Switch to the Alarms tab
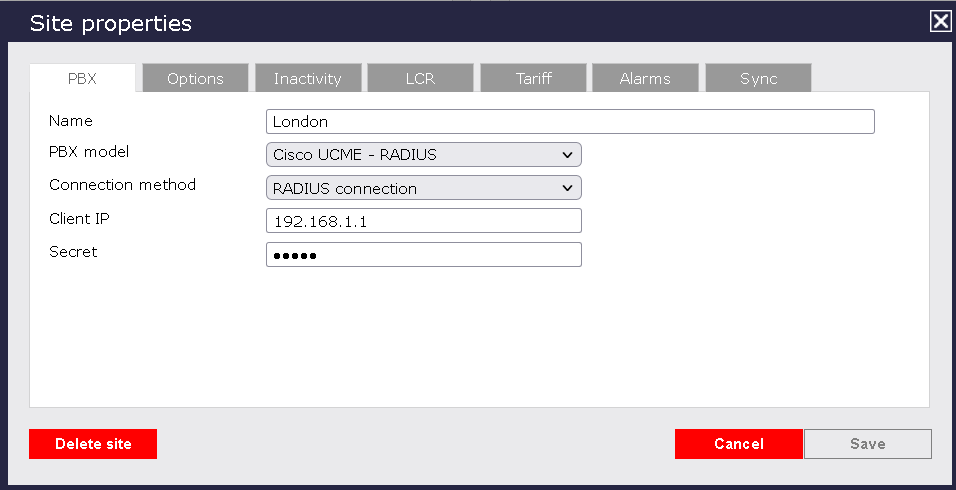 645,78
